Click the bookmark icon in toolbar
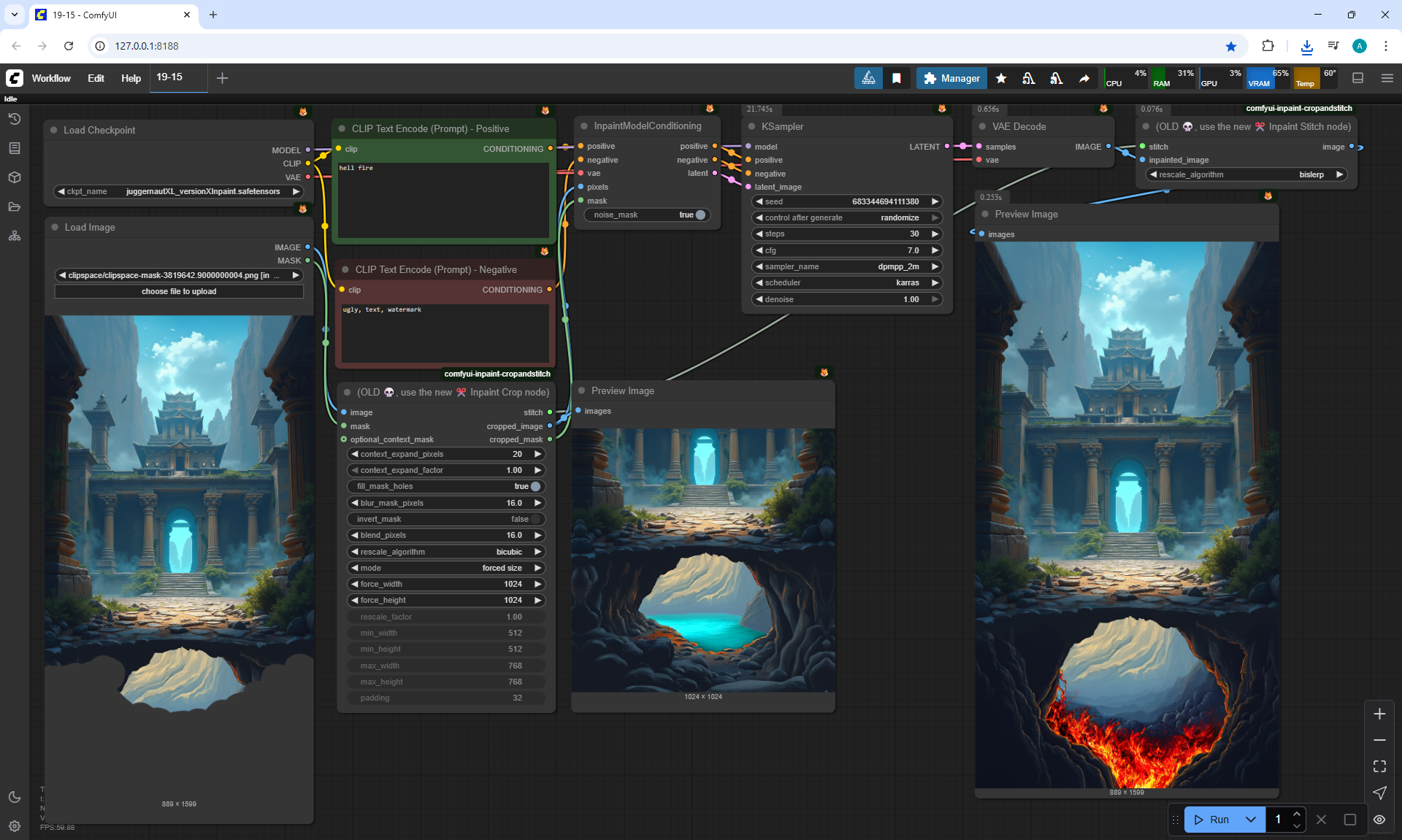This screenshot has height=840, width=1402. (x=897, y=78)
